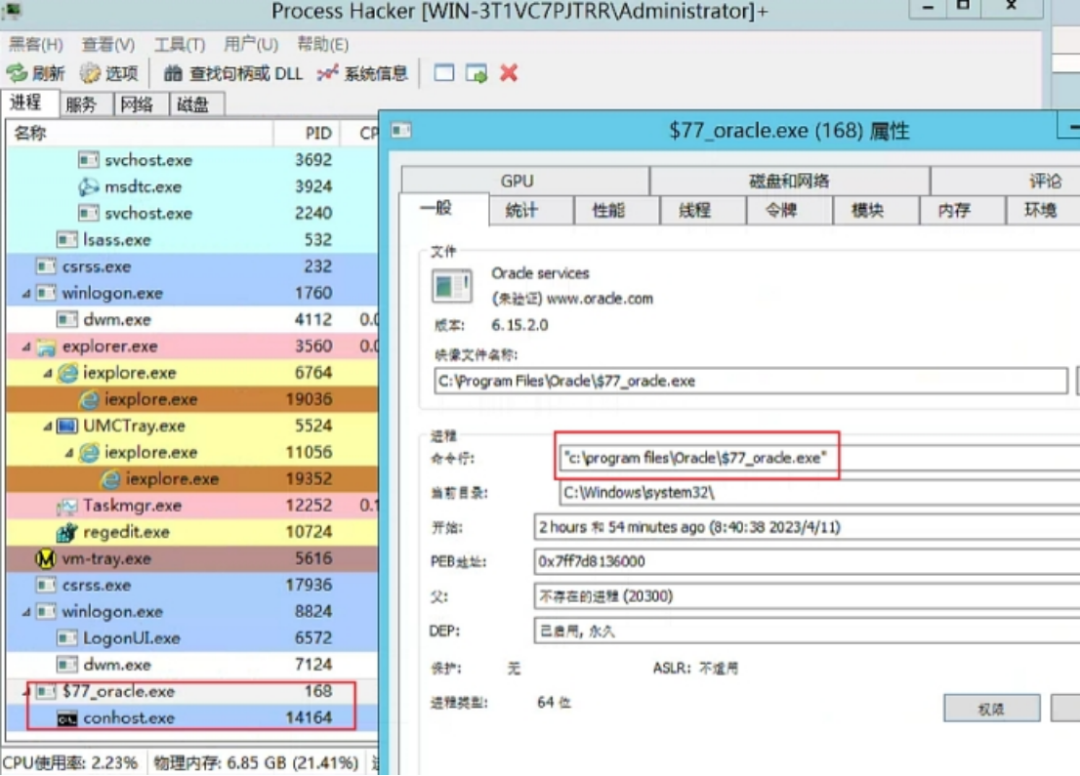Select the svchost.exe row with PID 3692
This screenshot has width=1080, height=776.
[192, 160]
